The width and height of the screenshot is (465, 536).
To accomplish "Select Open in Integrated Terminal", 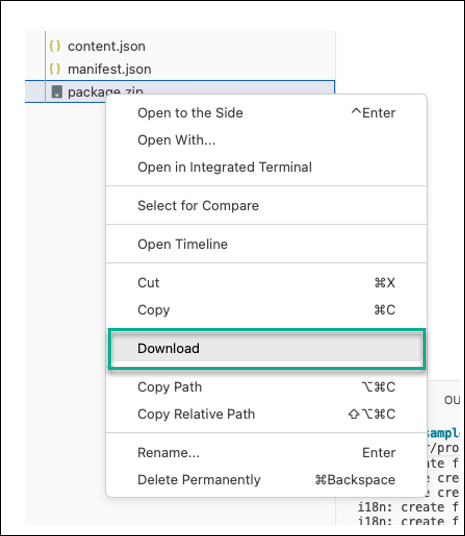I will pyautogui.click(x=266, y=167).
